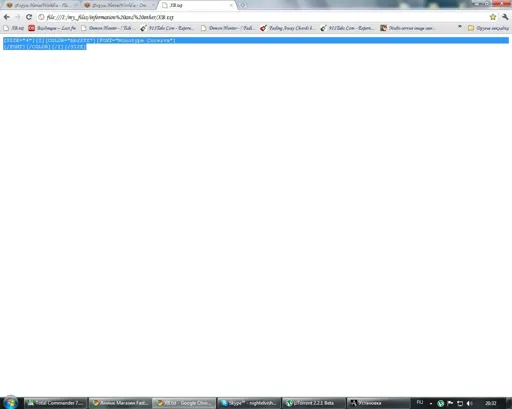This screenshot has width=512, height=409.
Task: Switch to the Установка taskbar window
Action: tap(378, 403)
